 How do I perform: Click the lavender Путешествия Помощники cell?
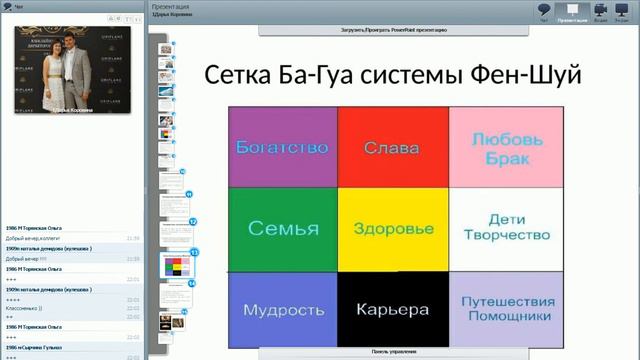pyautogui.click(x=506, y=310)
